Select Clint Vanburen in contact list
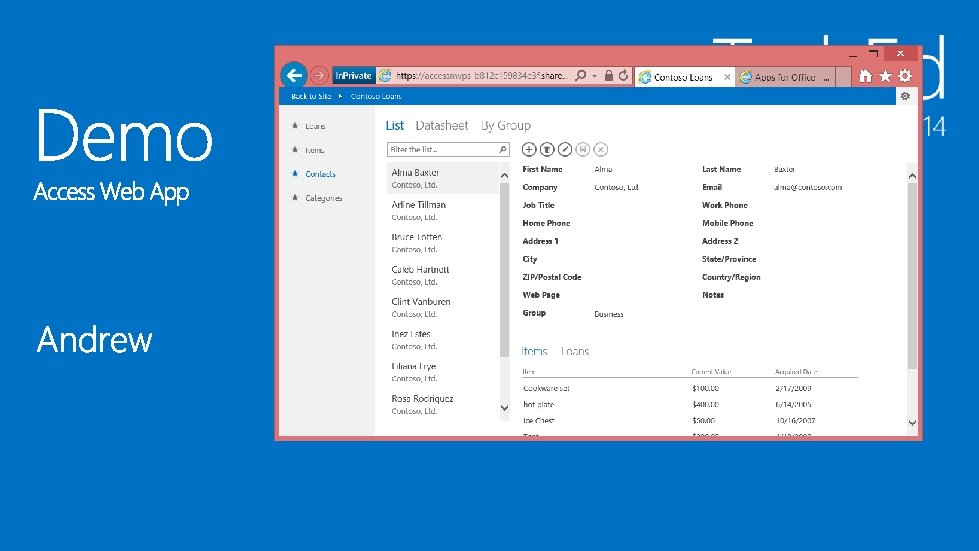The image size is (979, 551). (443, 307)
